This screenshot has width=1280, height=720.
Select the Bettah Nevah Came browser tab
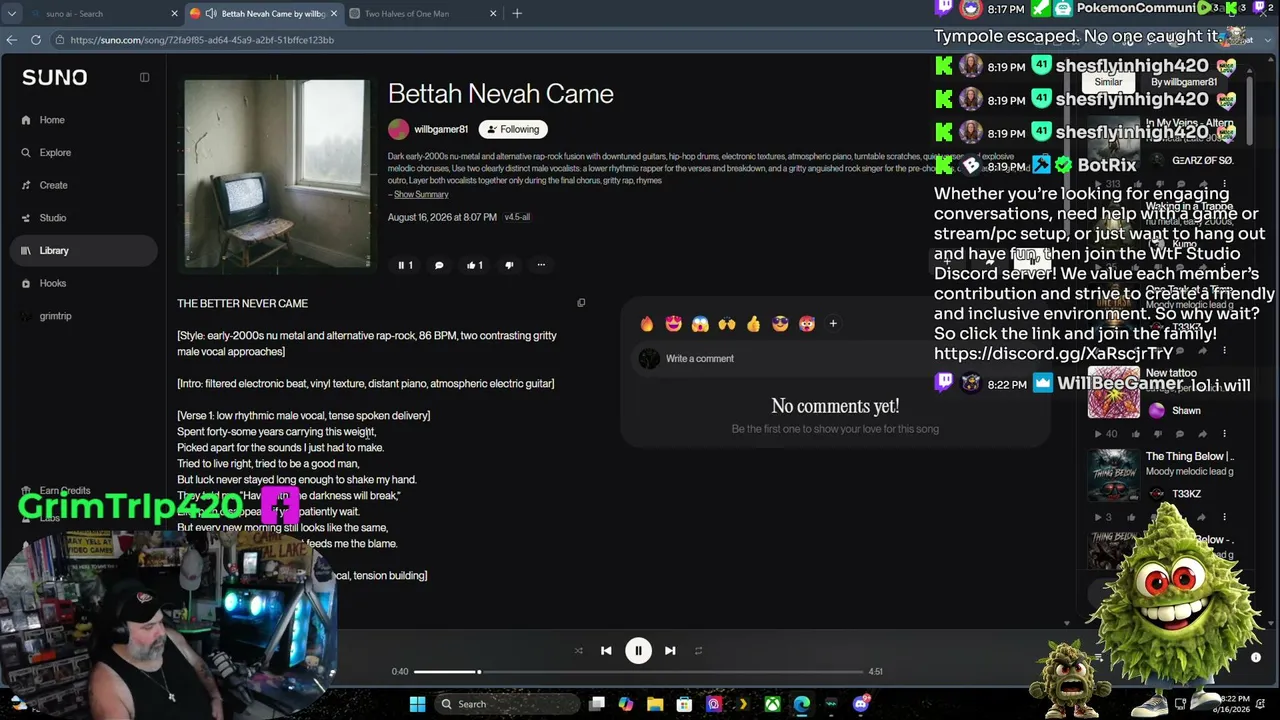click(262, 14)
